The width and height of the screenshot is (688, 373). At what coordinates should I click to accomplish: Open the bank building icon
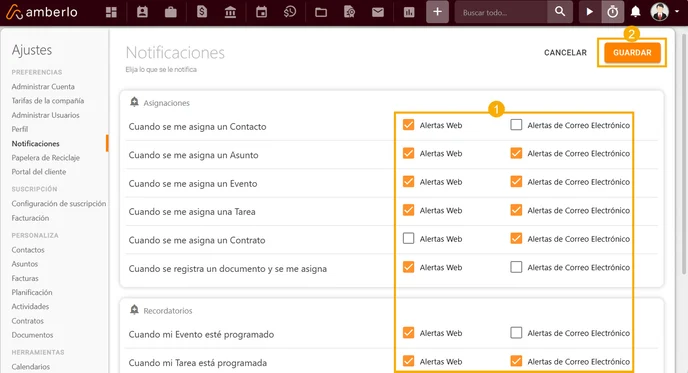pos(230,12)
